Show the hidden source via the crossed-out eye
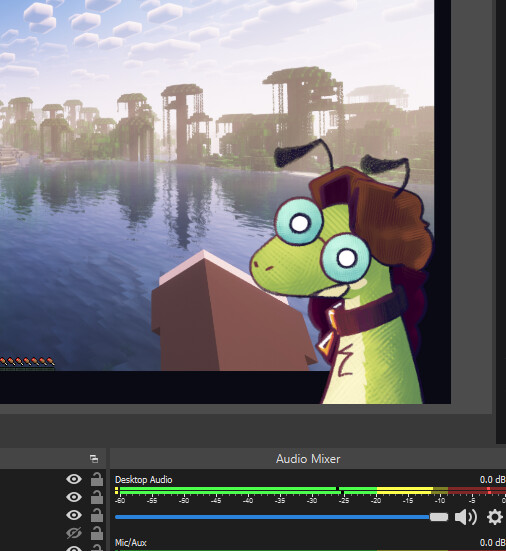 74,533
